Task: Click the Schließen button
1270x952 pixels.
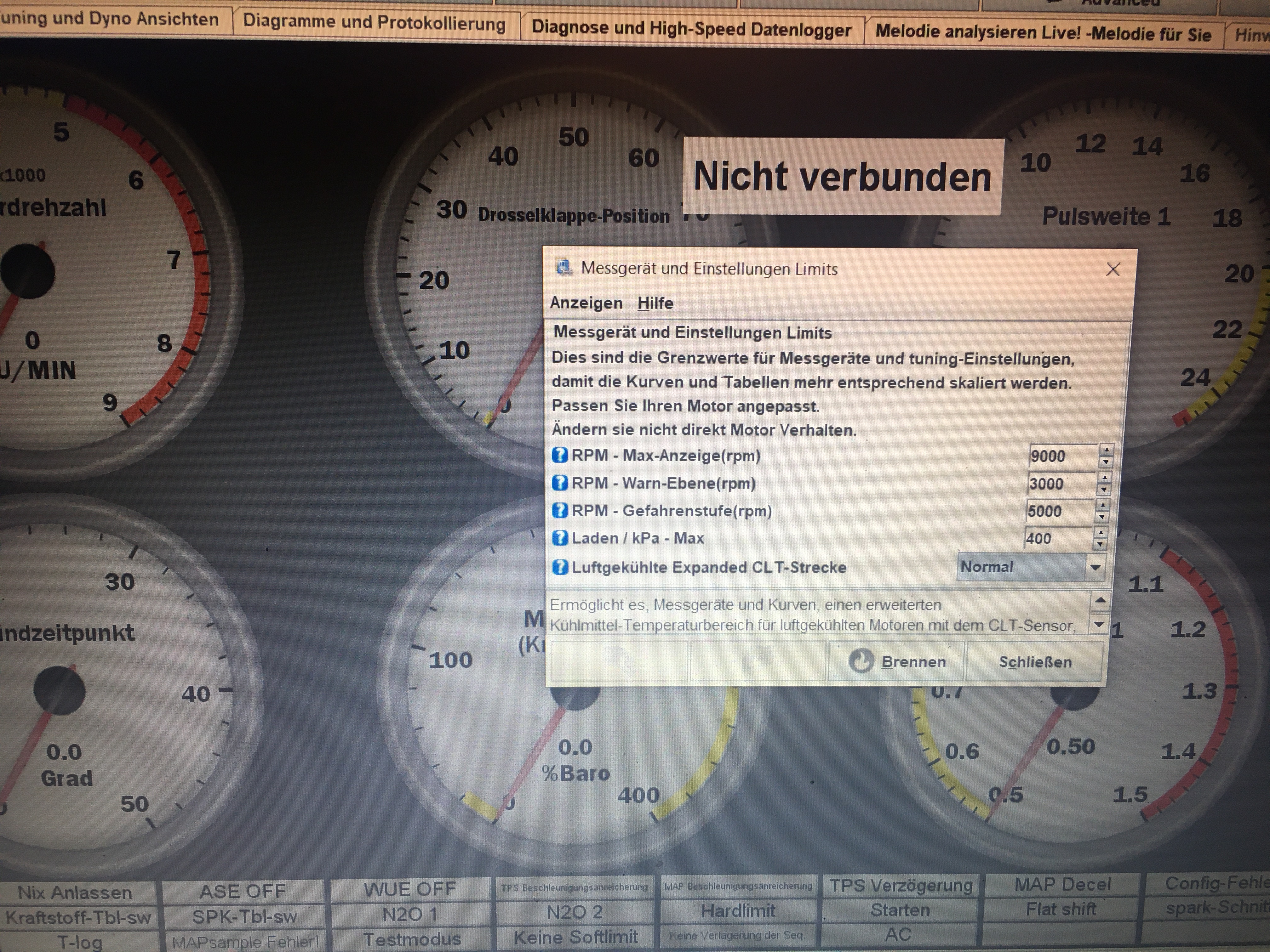Action: coord(1035,662)
